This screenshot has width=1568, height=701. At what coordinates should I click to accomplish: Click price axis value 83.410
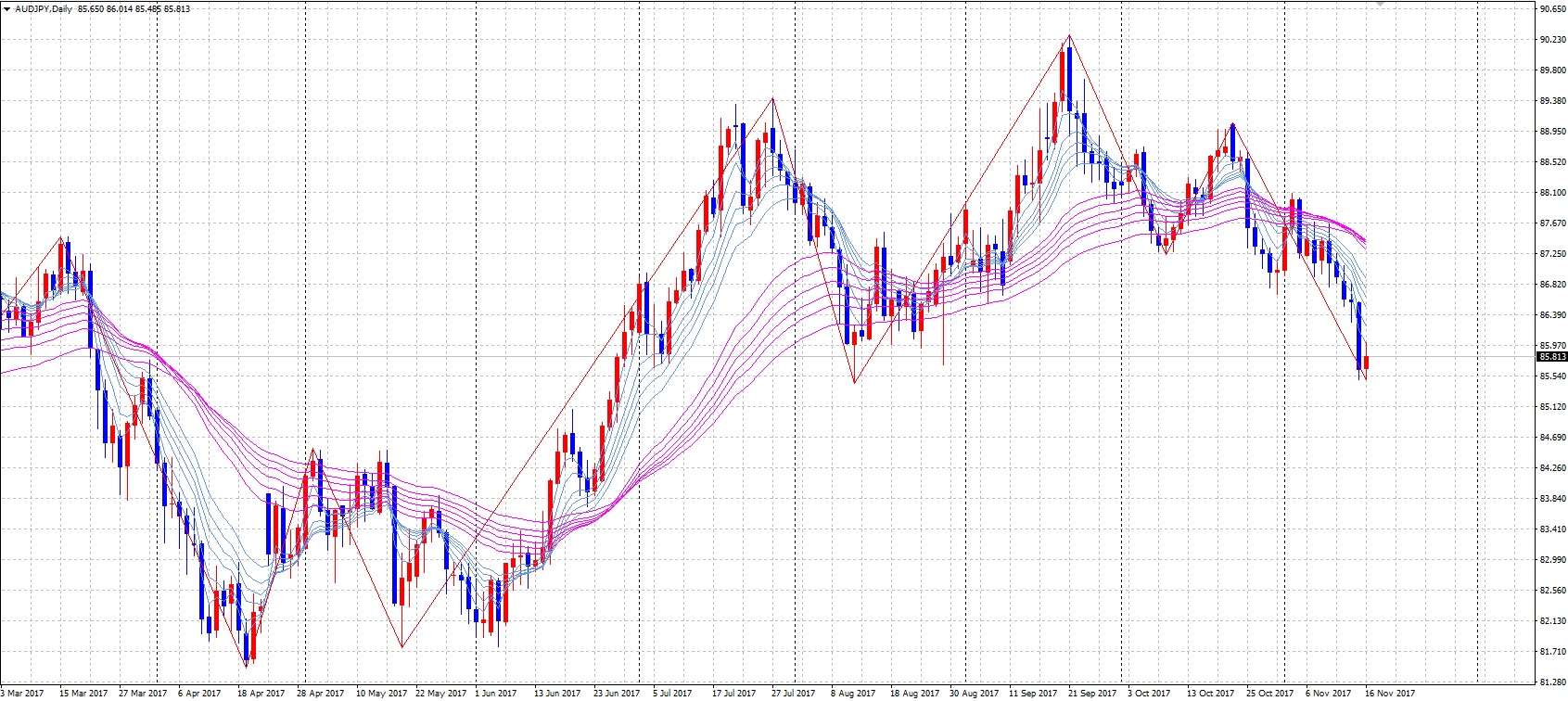coord(1553,529)
